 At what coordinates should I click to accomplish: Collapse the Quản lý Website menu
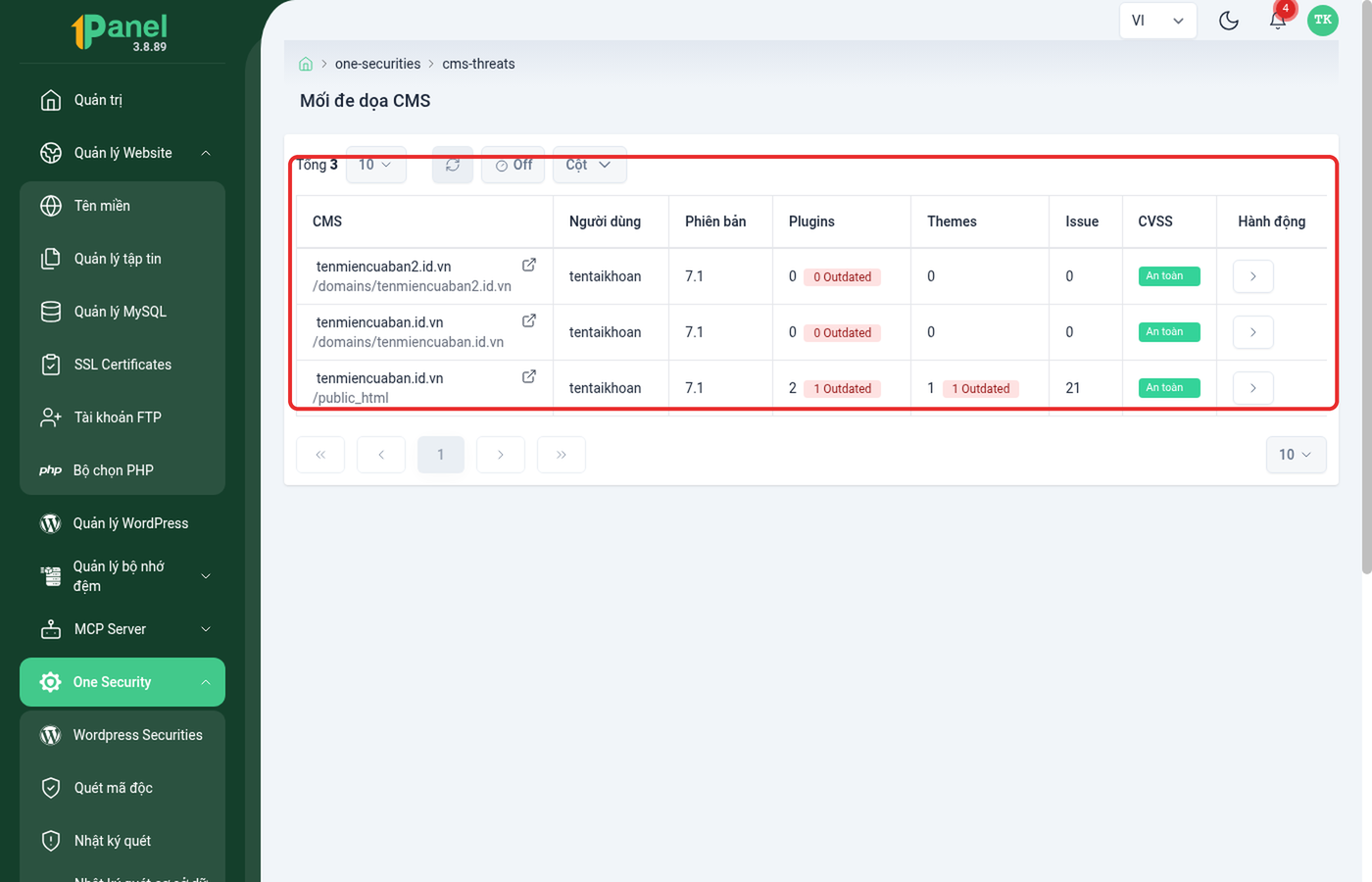tap(122, 153)
